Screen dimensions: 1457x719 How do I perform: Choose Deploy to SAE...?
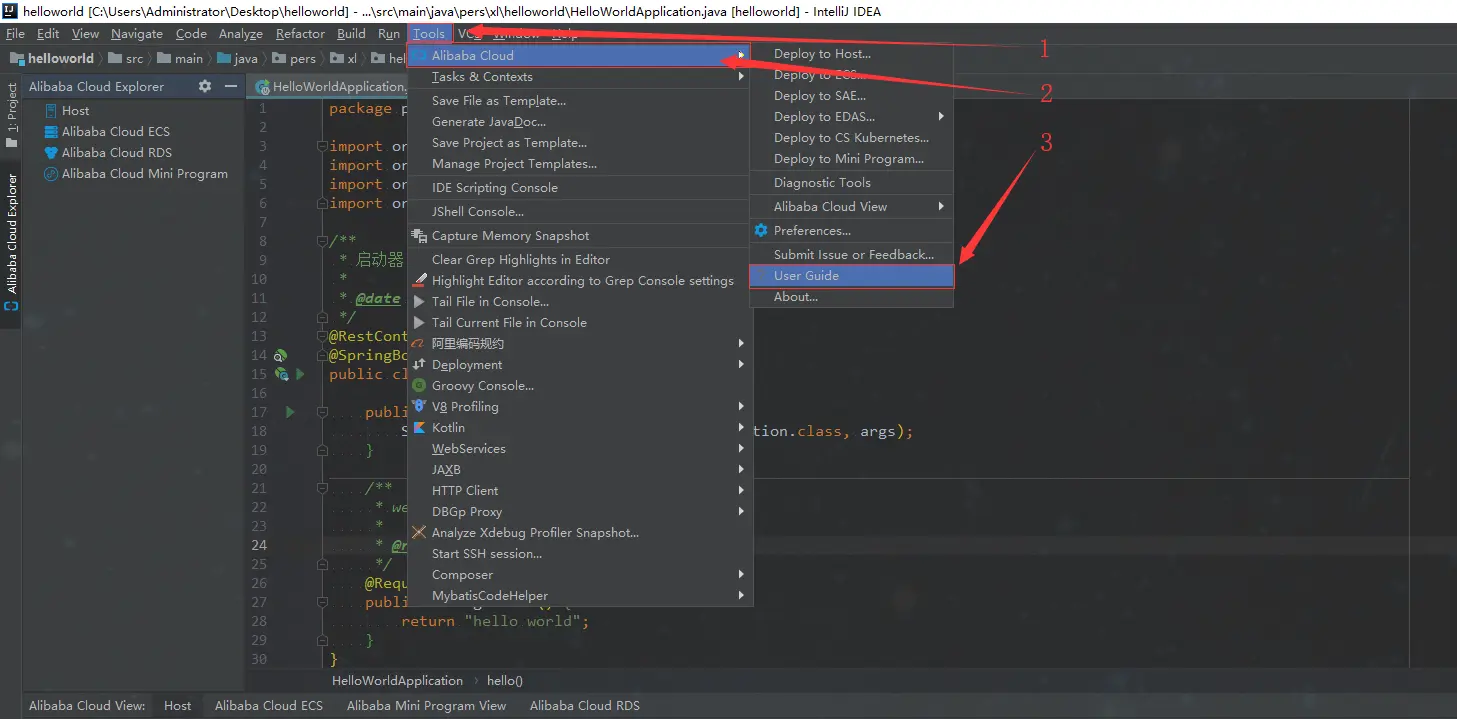pos(852,96)
